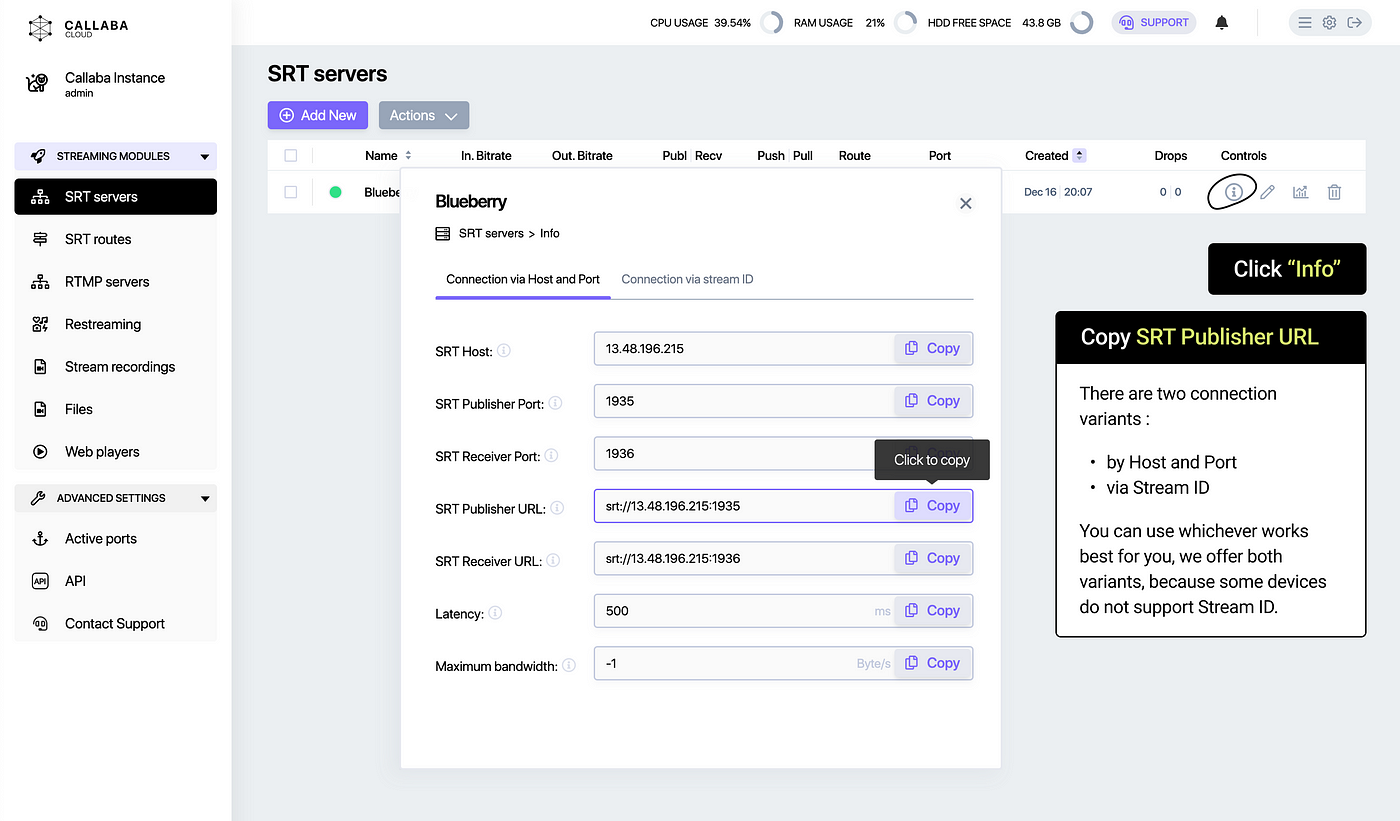This screenshot has height=821, width=1400.
Task: Click the Callaba Cloud logo
Action: click(x=78, y=27)
